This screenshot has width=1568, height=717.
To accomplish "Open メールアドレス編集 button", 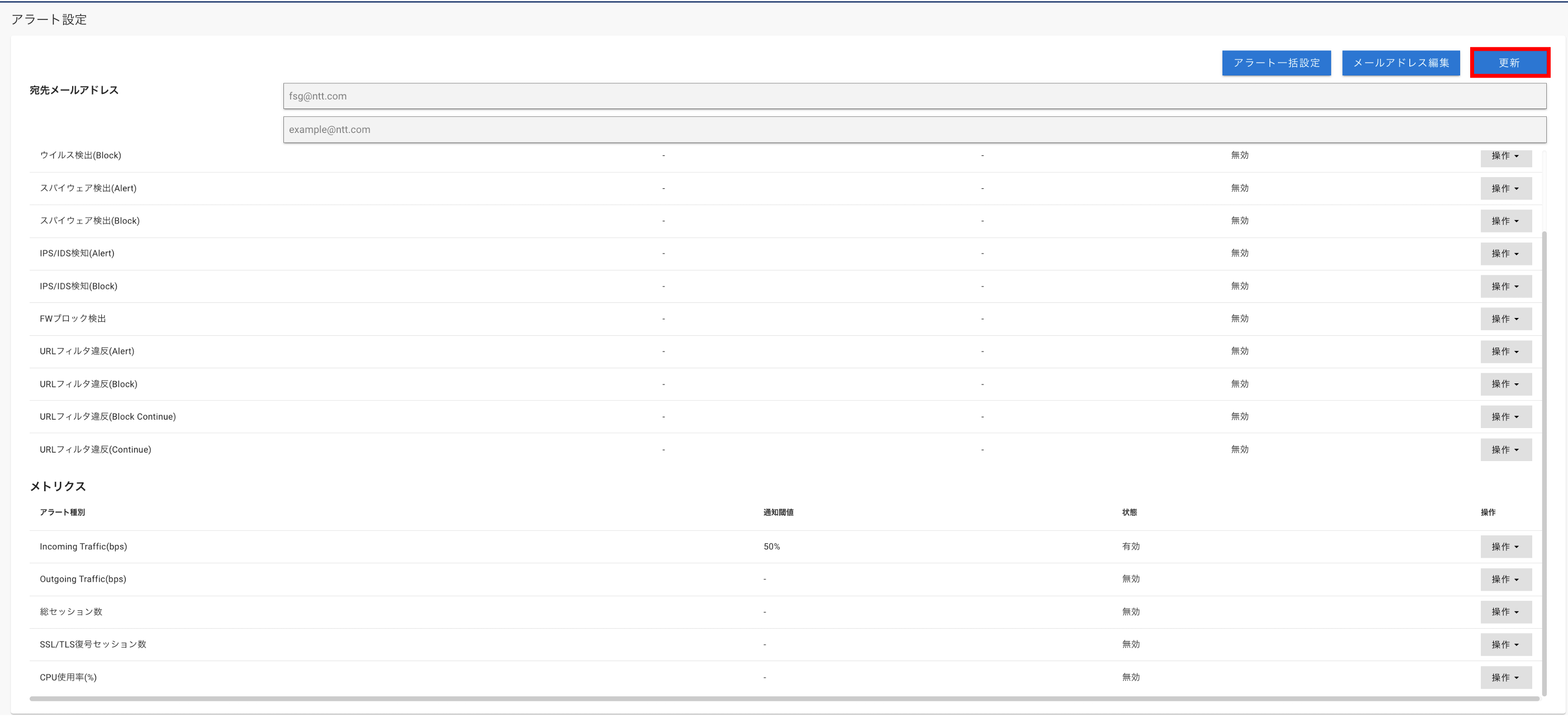I will [1401, 63].
